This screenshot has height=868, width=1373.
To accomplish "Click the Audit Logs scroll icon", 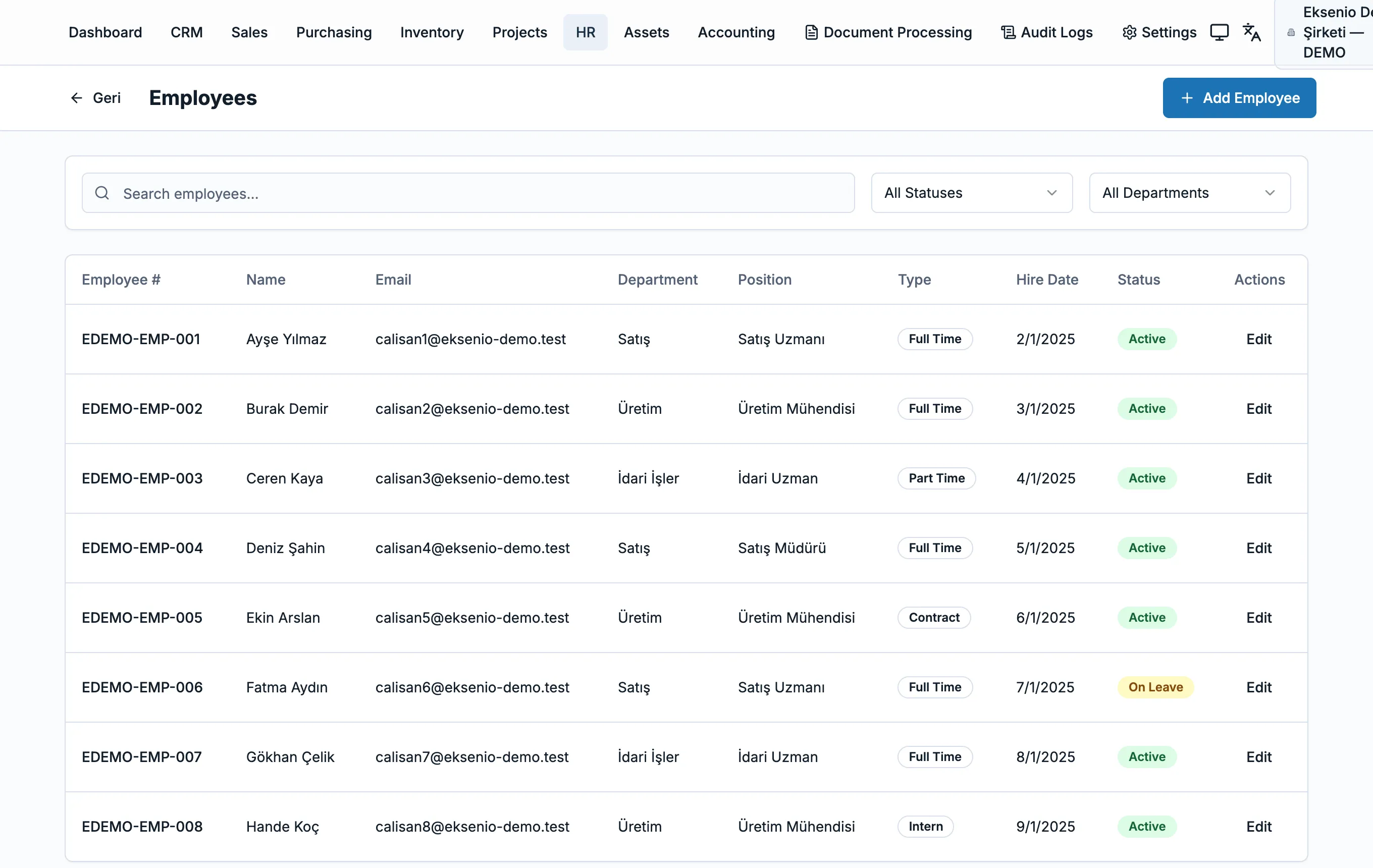I will 1008,32.
